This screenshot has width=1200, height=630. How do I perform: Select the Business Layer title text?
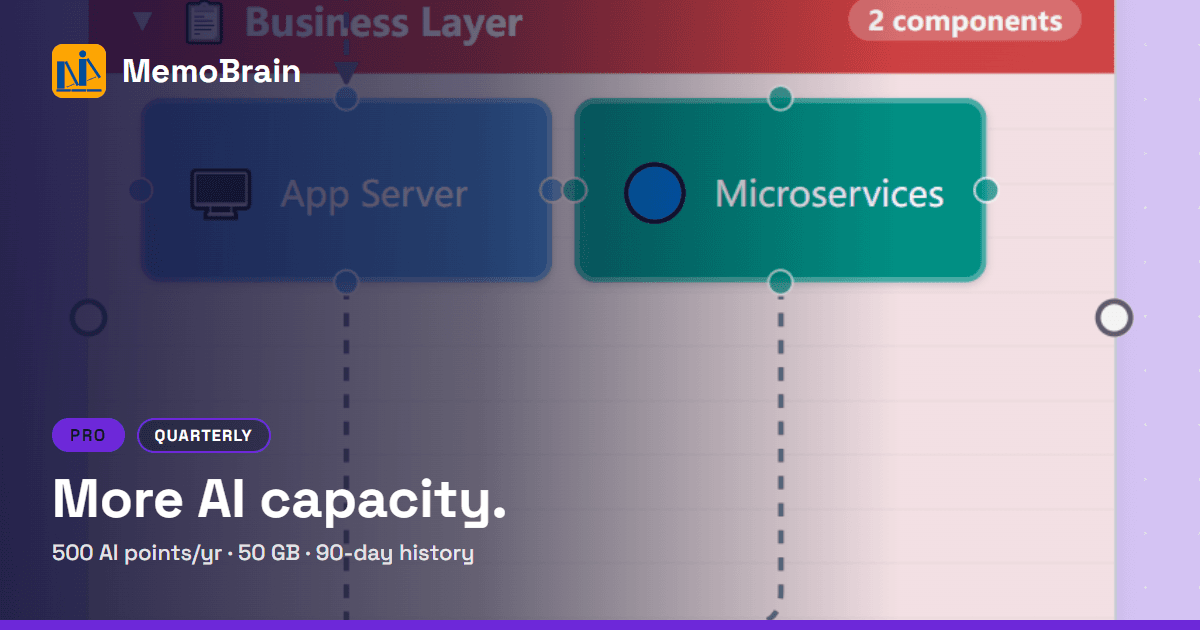tap(384, 22)
